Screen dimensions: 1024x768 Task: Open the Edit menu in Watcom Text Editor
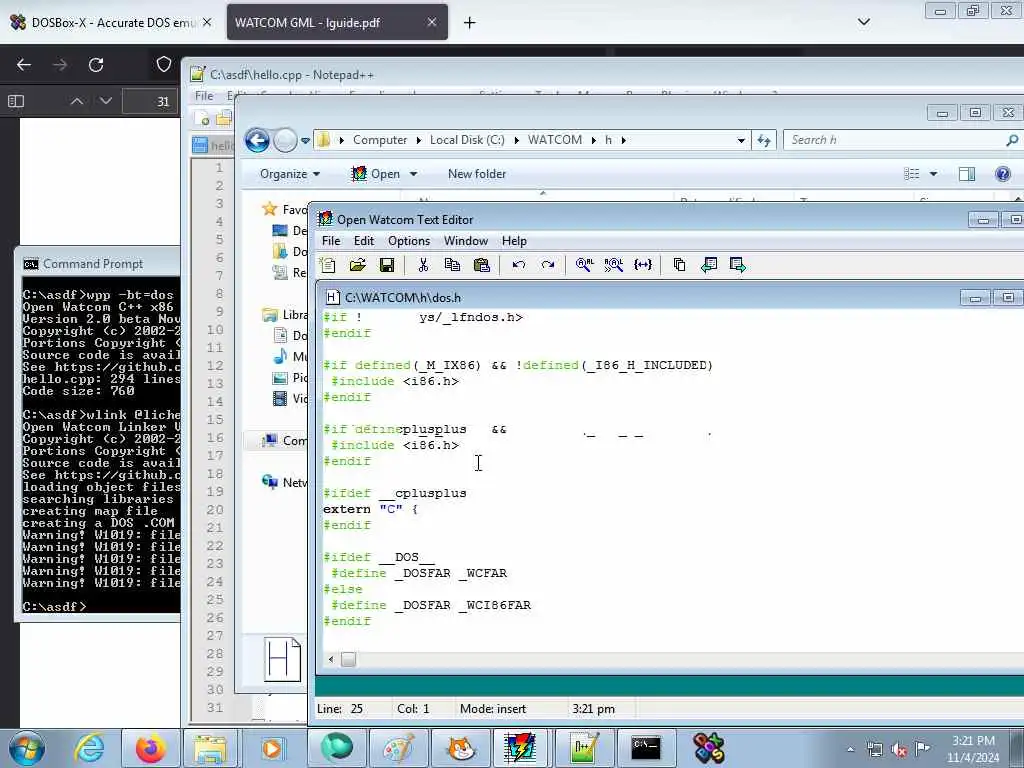[364, 241]
